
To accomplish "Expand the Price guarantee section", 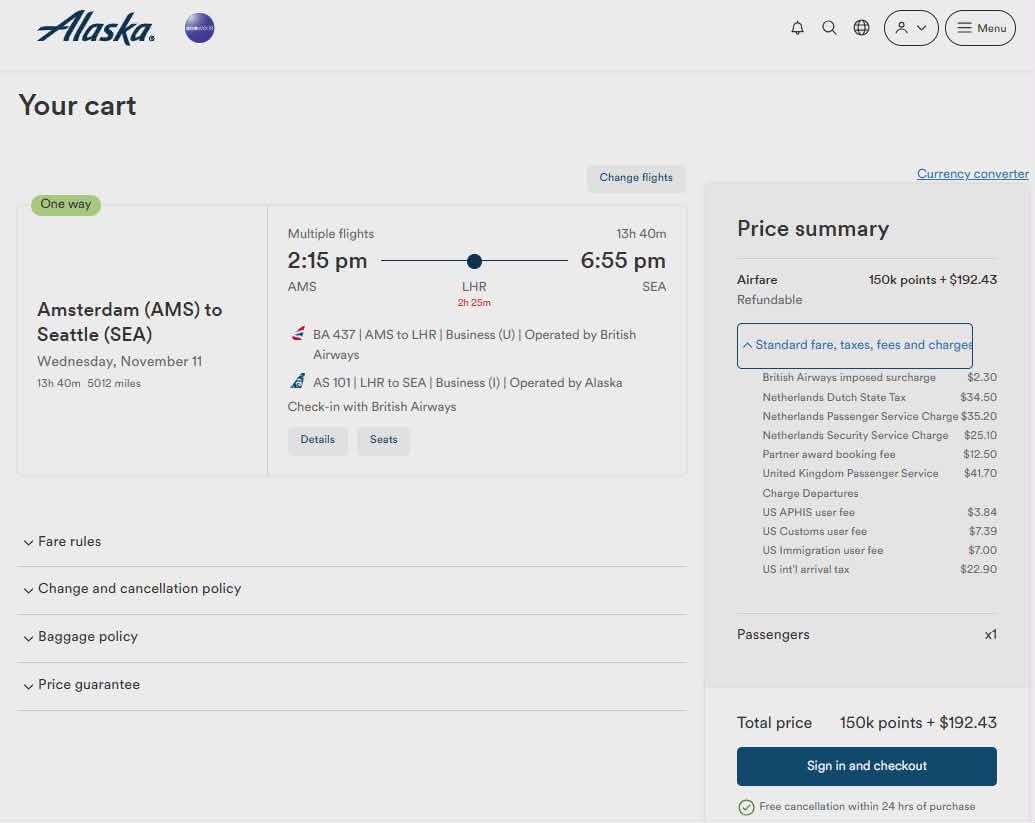I will tap(89, 685).
